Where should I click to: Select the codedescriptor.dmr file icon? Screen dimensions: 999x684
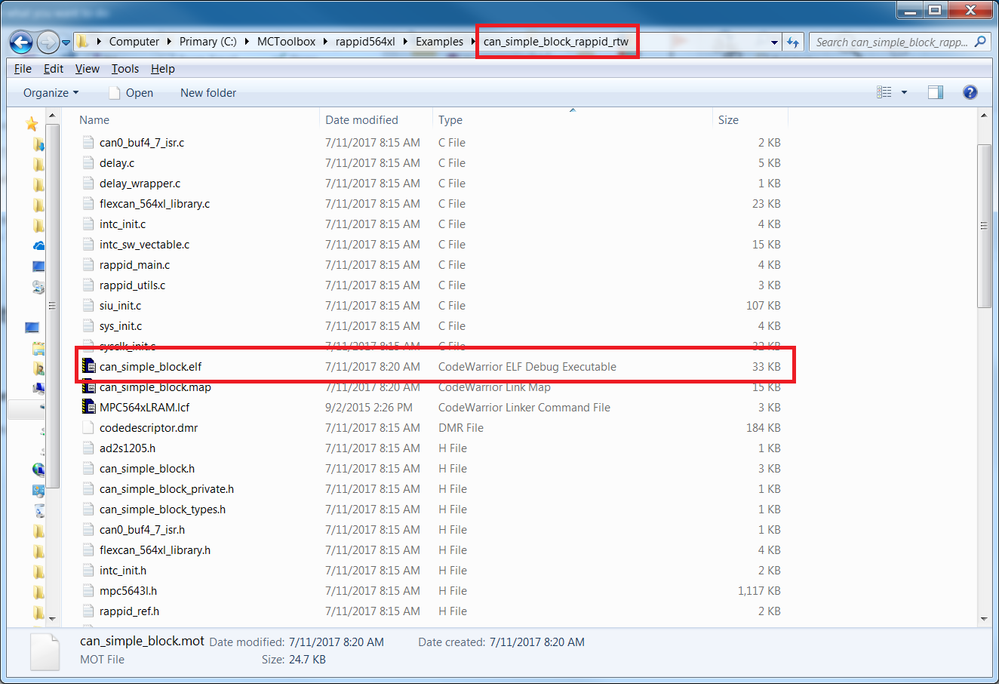pyautogui.click(x=89, y=427)
